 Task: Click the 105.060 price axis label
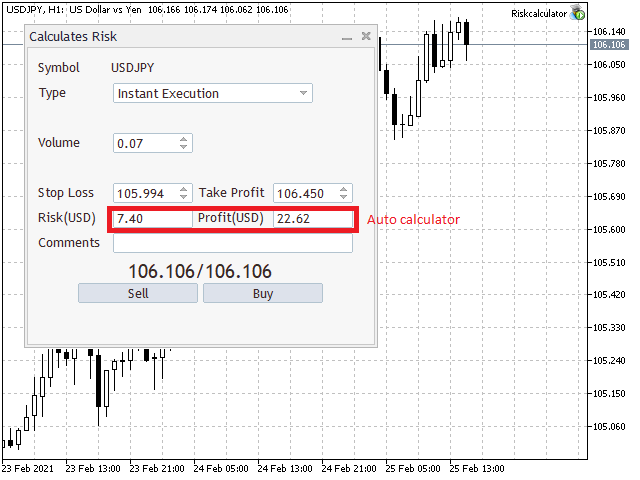click(x=609, y=427)
